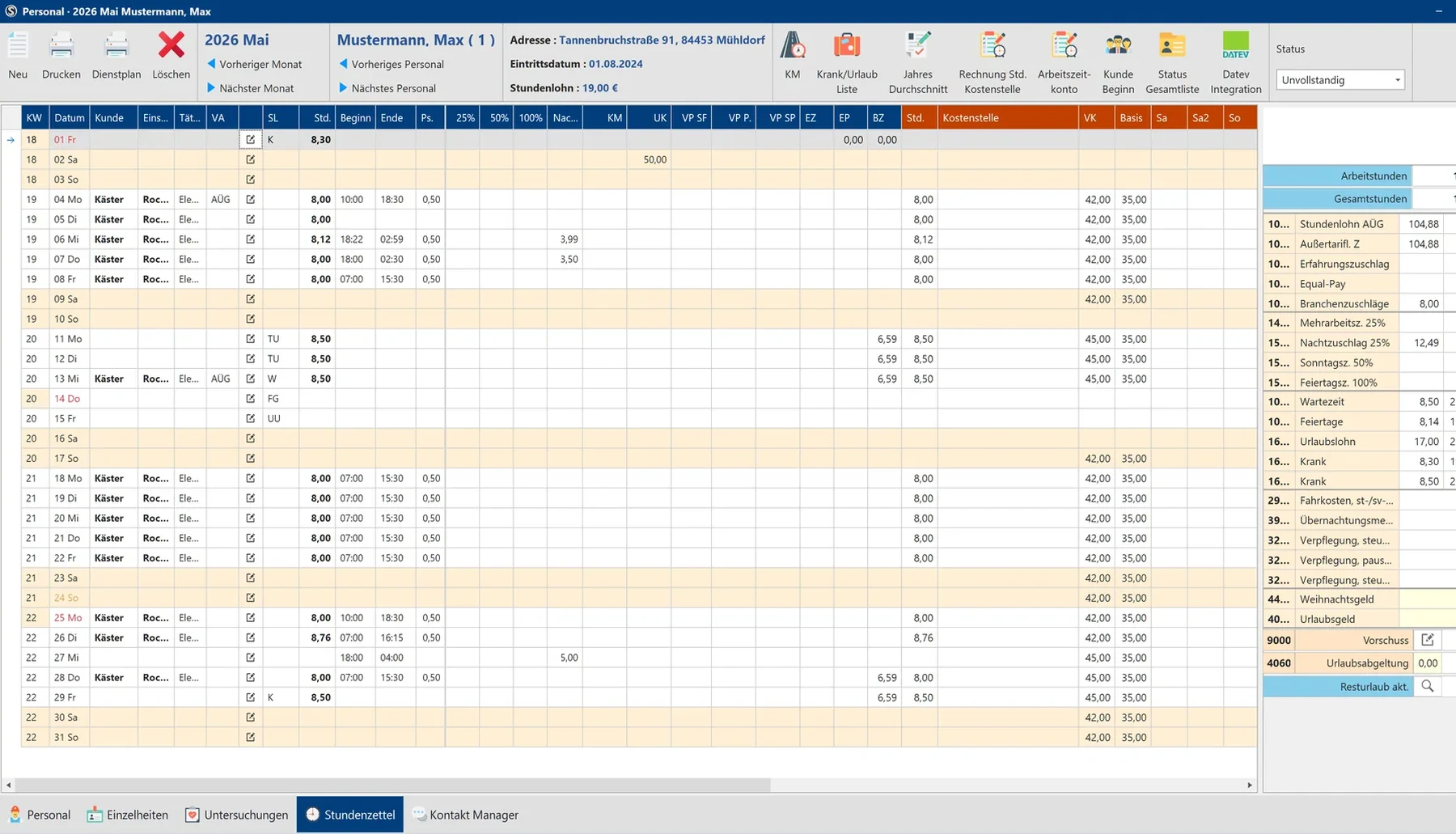The height and width of the screenshot is (834, 1456).
Task: Open the Dienstplan print icon
Action: tap(116, 45)
